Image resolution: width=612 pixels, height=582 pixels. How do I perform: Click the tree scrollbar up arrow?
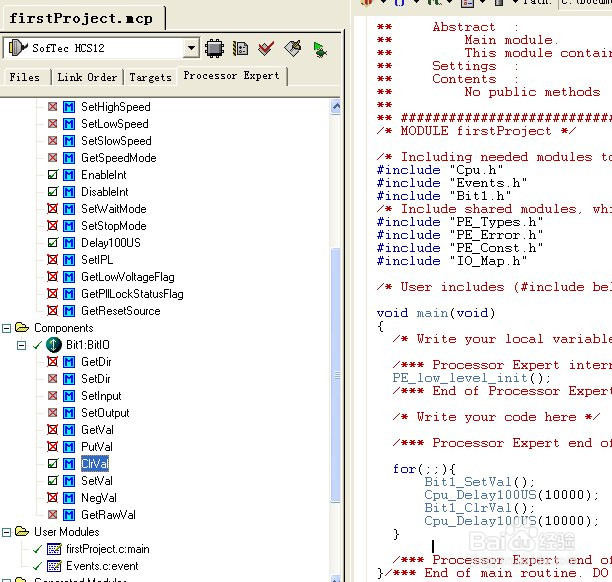coord(336,107)
